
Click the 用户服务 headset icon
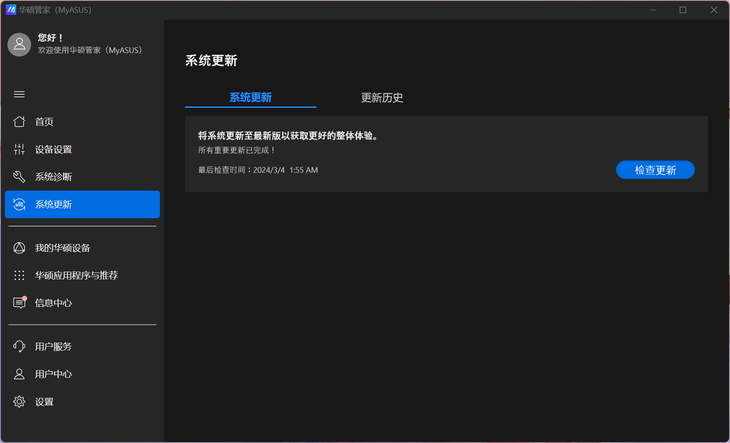click(19, 346)
